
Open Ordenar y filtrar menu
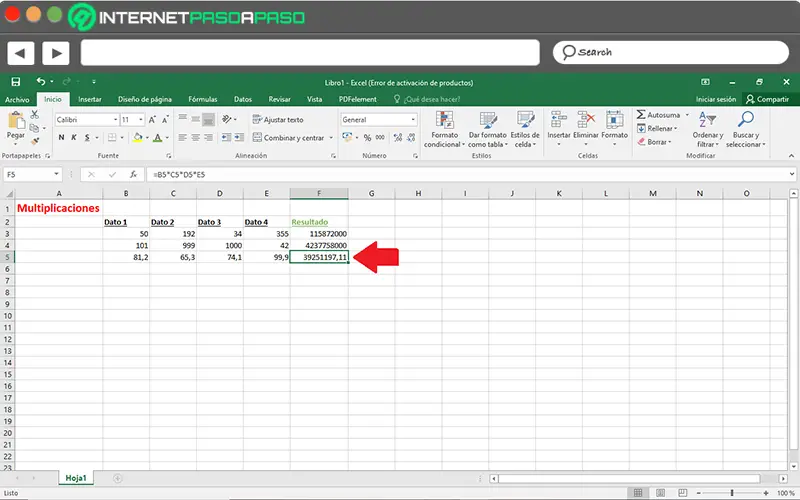(708, 130)
